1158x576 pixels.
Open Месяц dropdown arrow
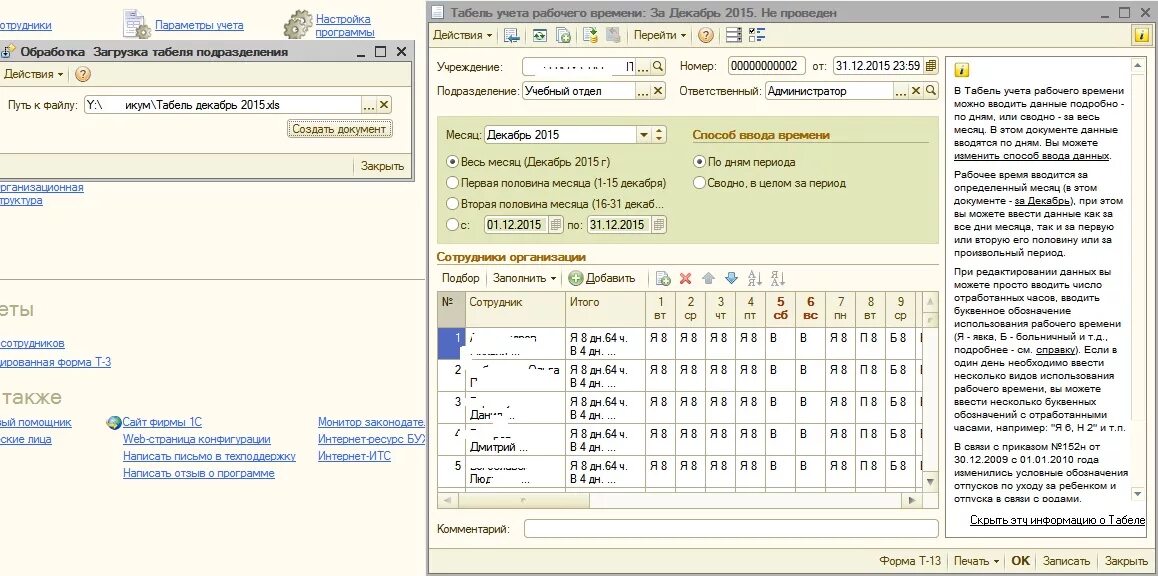click(643, 135)
